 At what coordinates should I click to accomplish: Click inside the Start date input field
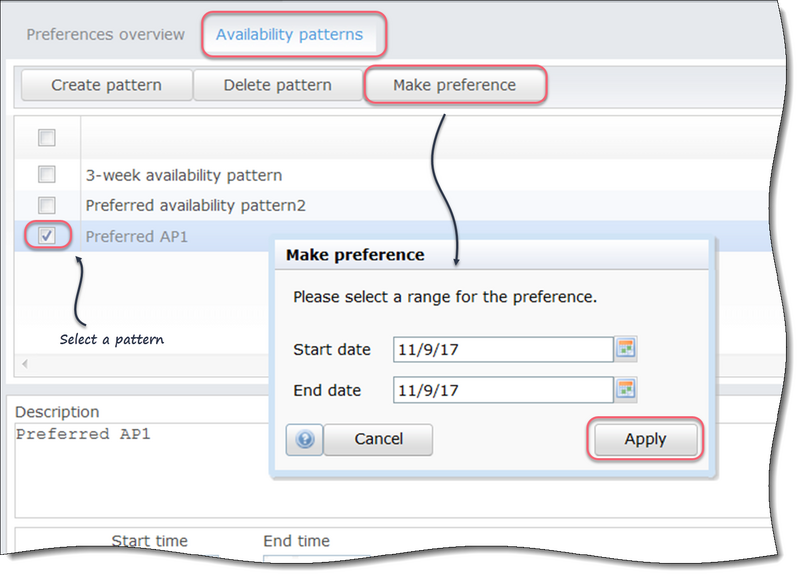point(500,349)
